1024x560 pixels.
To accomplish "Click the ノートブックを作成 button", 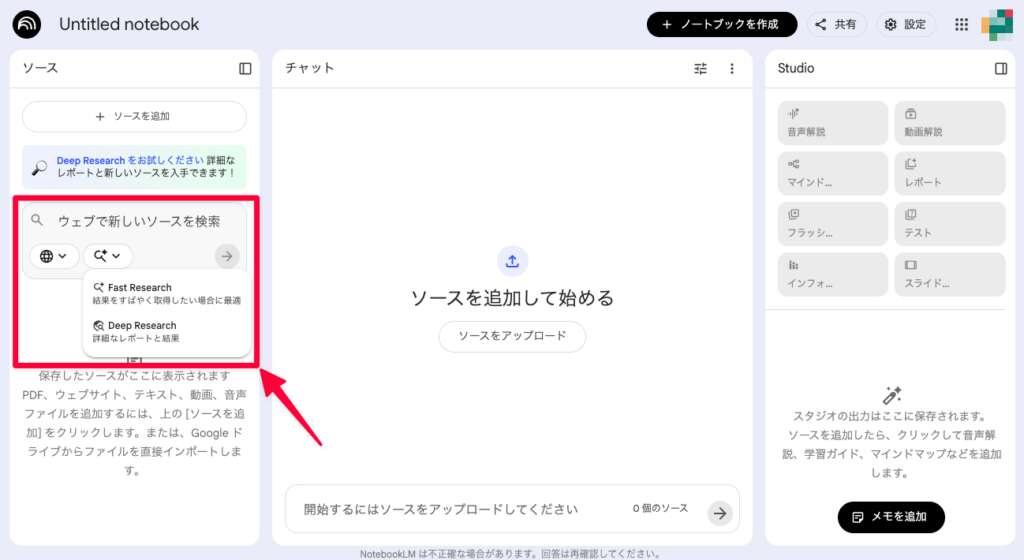I will click(722, 24).
